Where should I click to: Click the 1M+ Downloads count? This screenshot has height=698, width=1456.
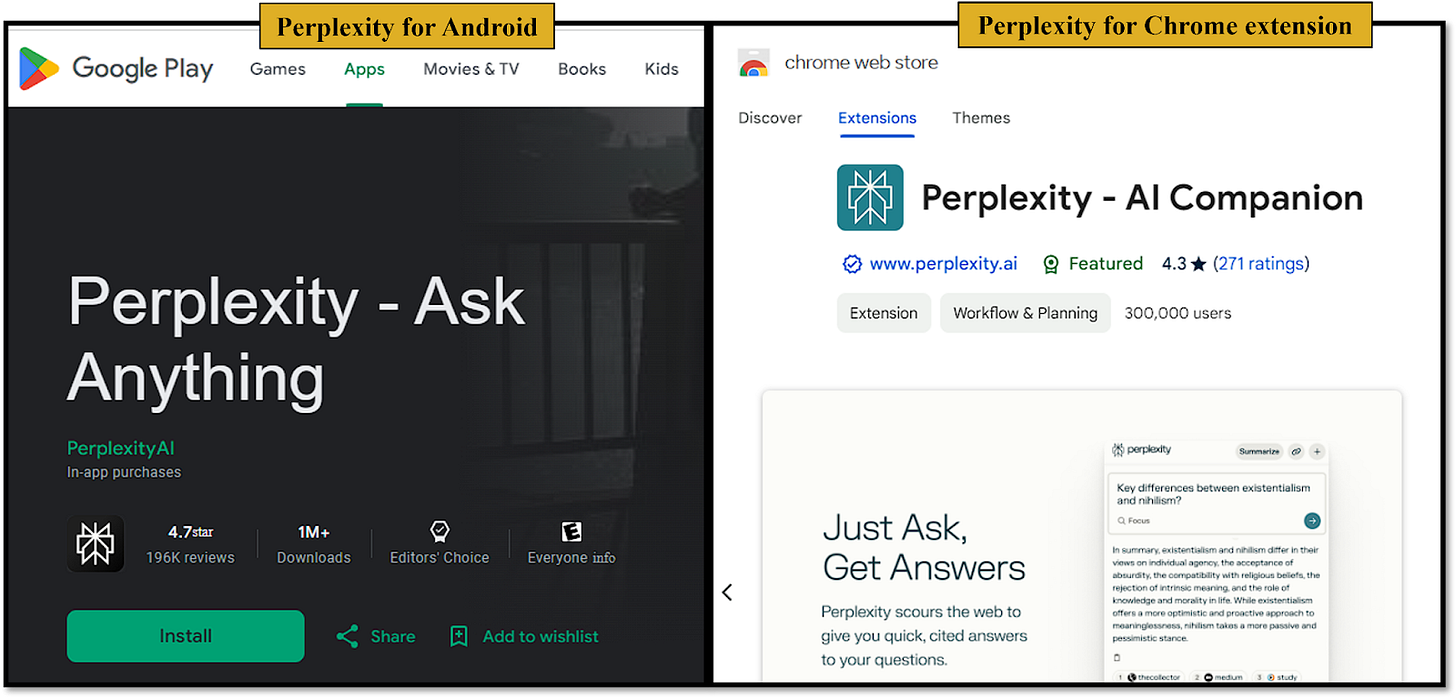(314, 545)
